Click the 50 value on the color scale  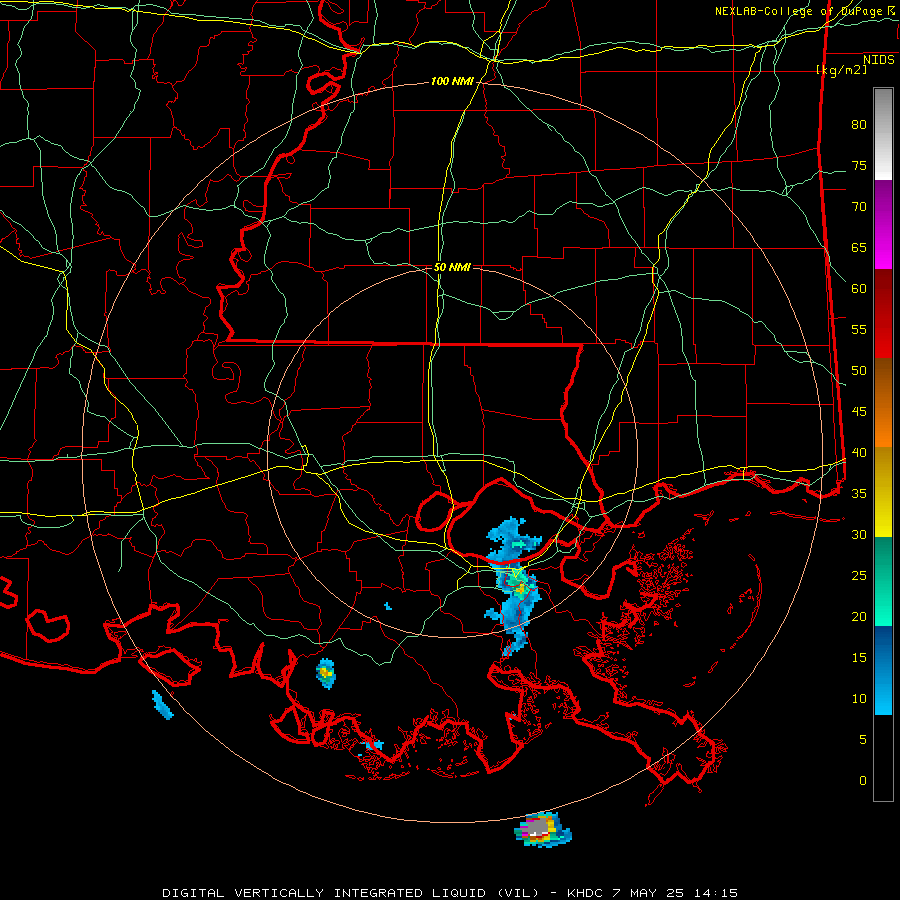pyautogui.click(x=859, y=371)
